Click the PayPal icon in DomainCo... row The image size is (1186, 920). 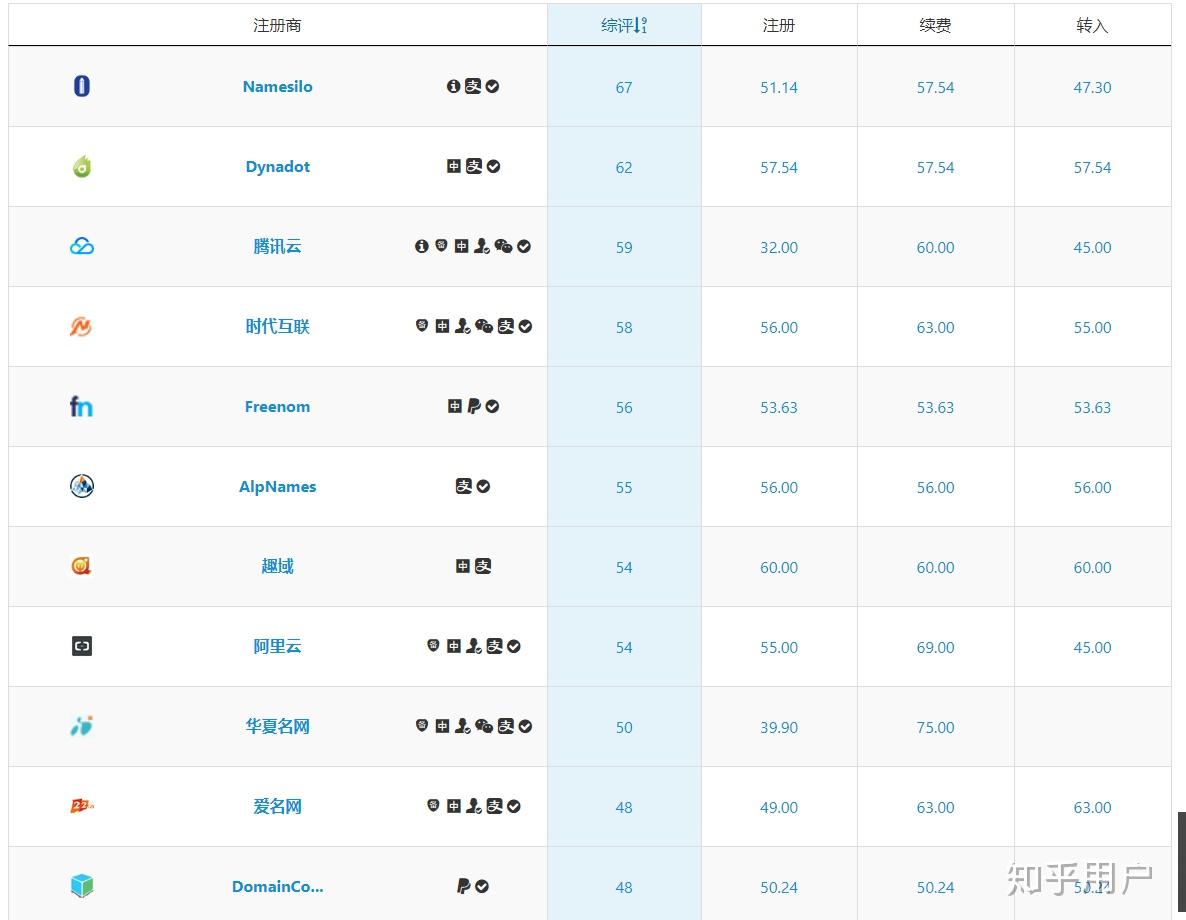(x=463, y=886)
